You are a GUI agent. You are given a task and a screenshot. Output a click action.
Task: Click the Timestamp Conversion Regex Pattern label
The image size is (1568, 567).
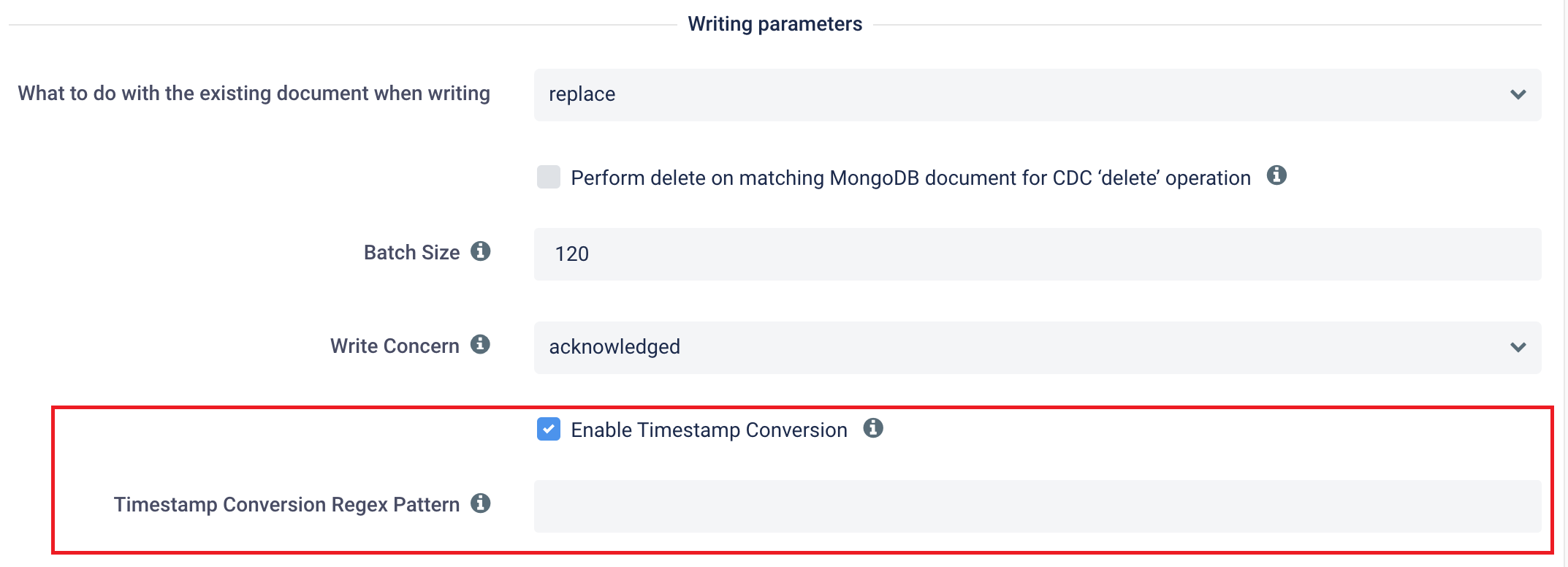(x=286, y=505)
